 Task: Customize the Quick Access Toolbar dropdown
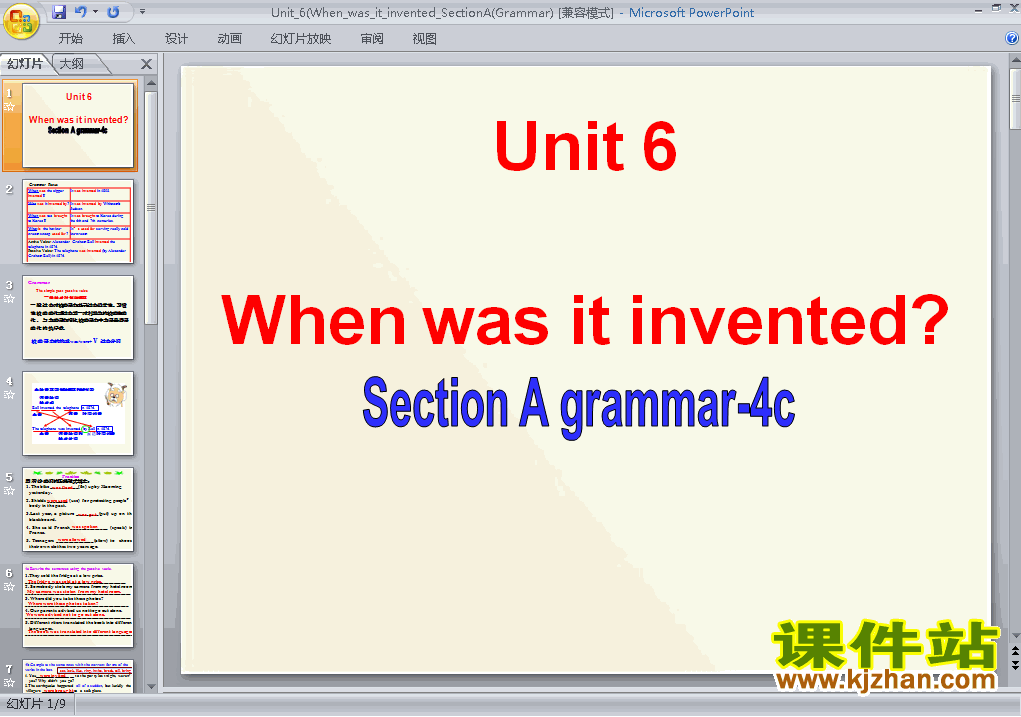142,12
